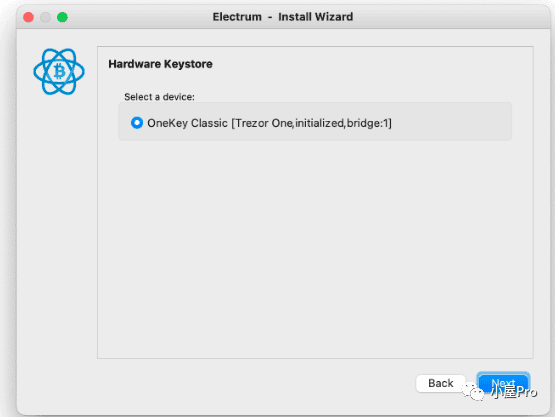Click the blank sidebar below Electrum logo
555x417 pixels.
[57, 230]
